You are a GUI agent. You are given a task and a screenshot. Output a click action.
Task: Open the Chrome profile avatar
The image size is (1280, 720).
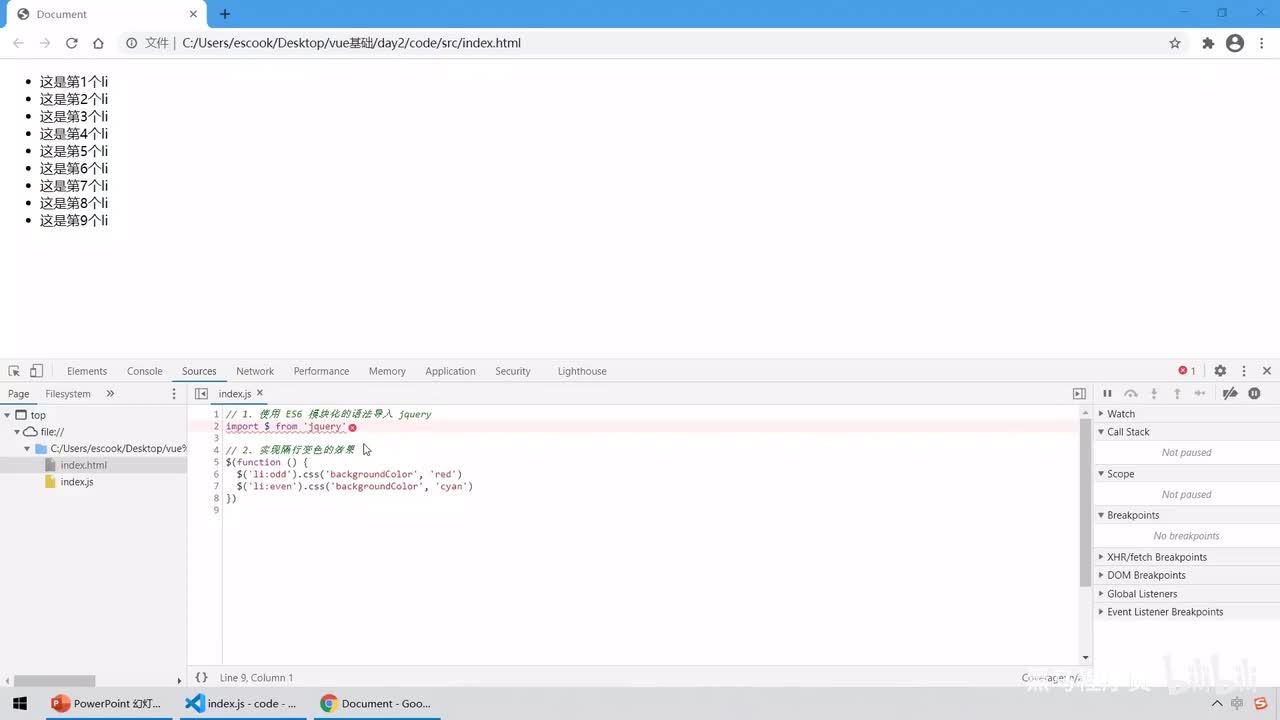[x=1235, y=43]
